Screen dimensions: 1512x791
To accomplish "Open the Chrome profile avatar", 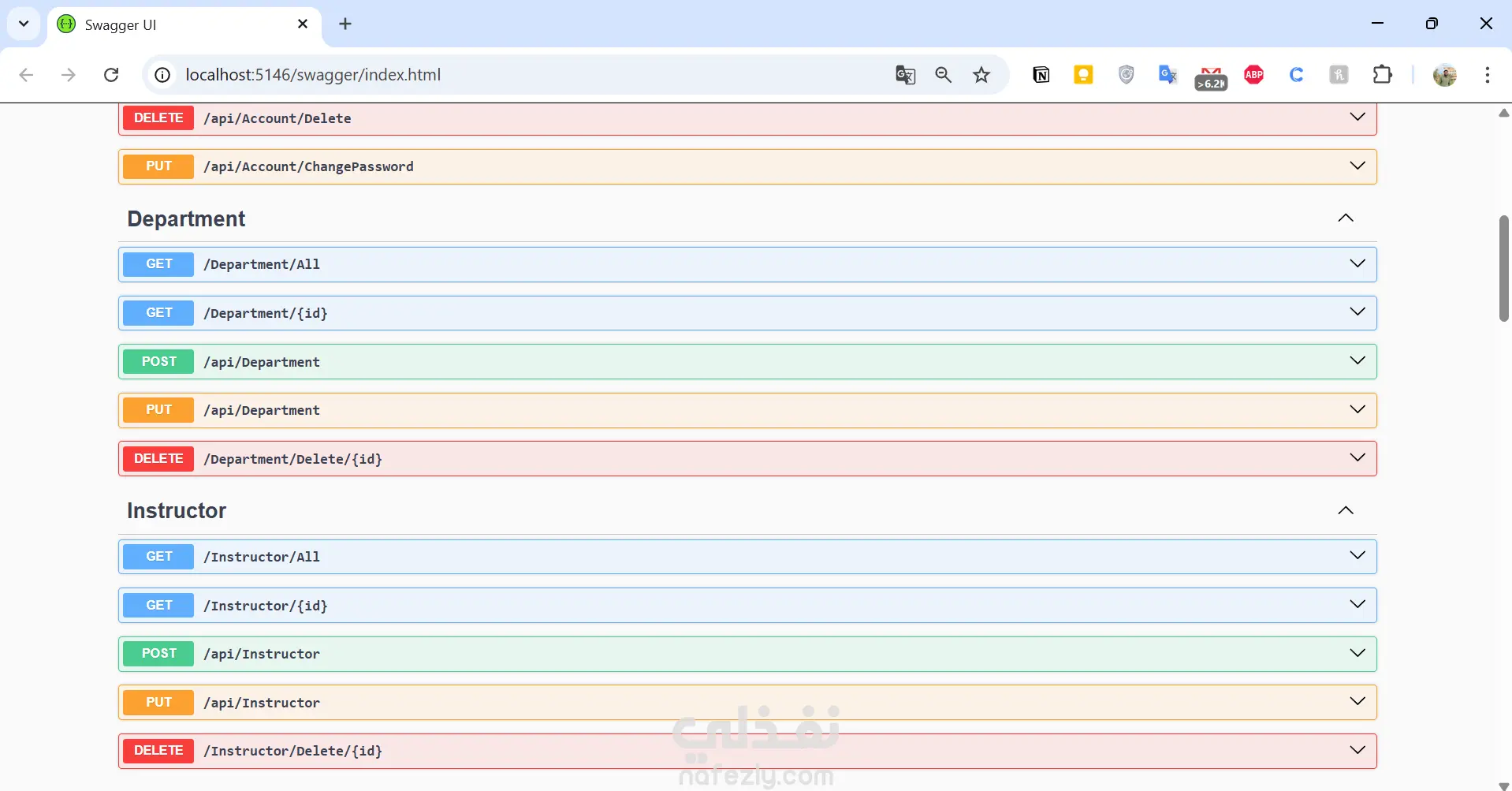I will coord(1445,75).
